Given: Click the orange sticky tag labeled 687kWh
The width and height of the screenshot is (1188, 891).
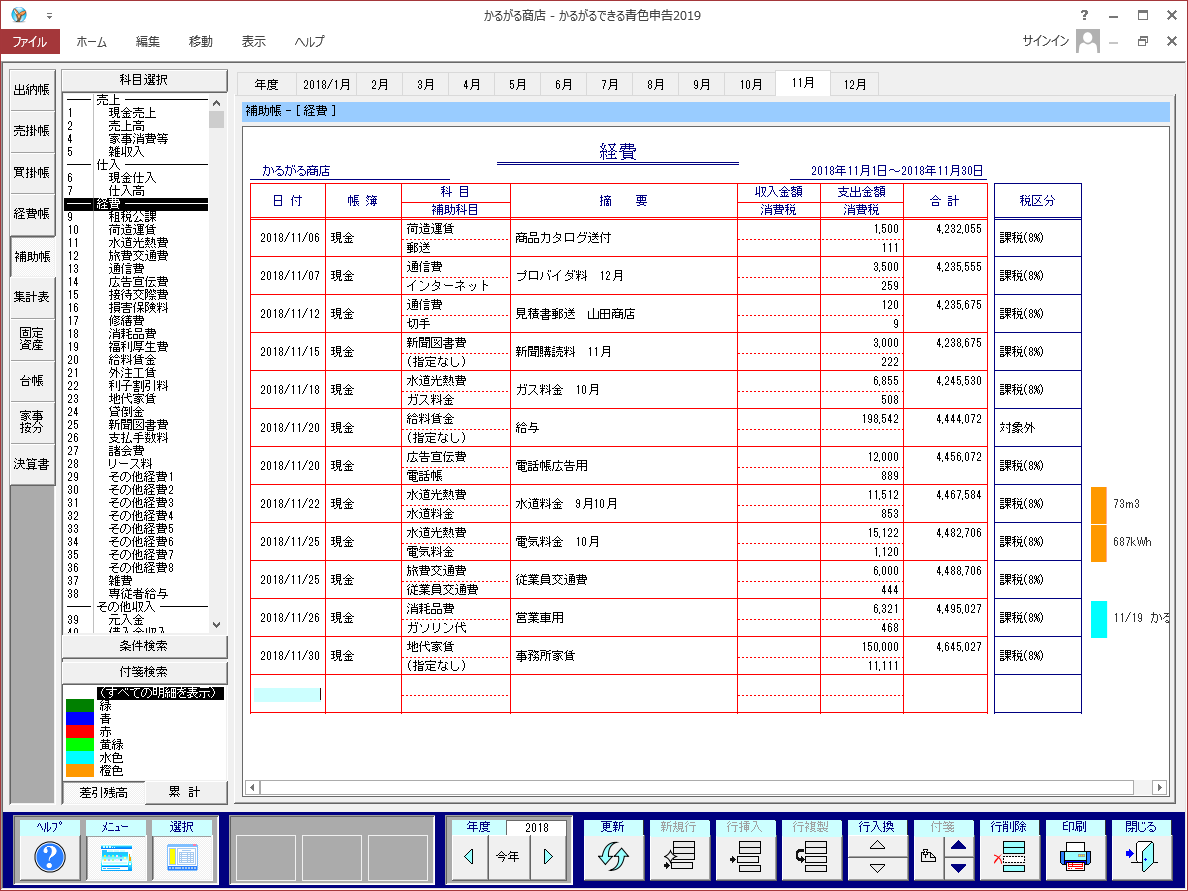Looking at the screenshot, I should click(1099, 542).
